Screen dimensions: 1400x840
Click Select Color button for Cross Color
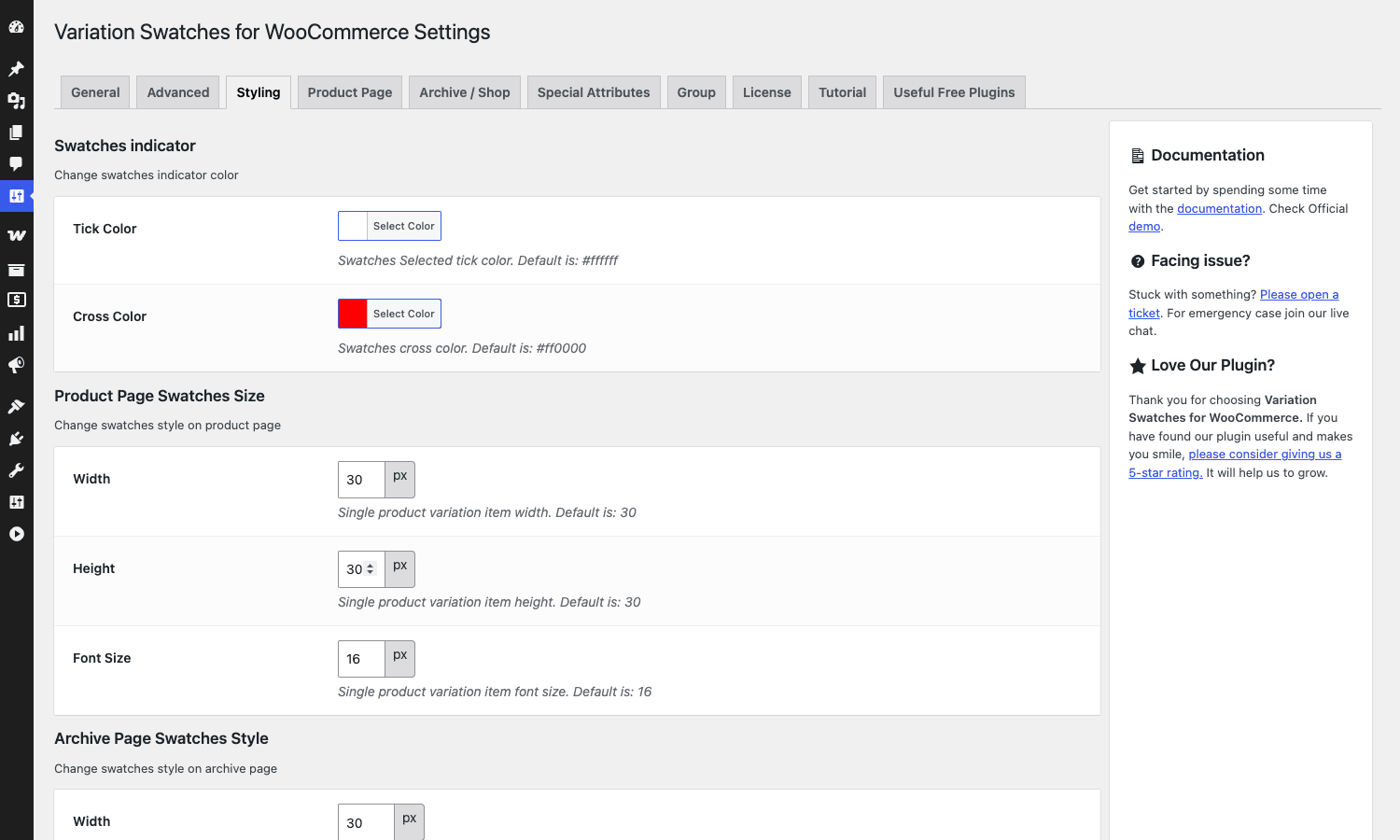coord(404,314)
